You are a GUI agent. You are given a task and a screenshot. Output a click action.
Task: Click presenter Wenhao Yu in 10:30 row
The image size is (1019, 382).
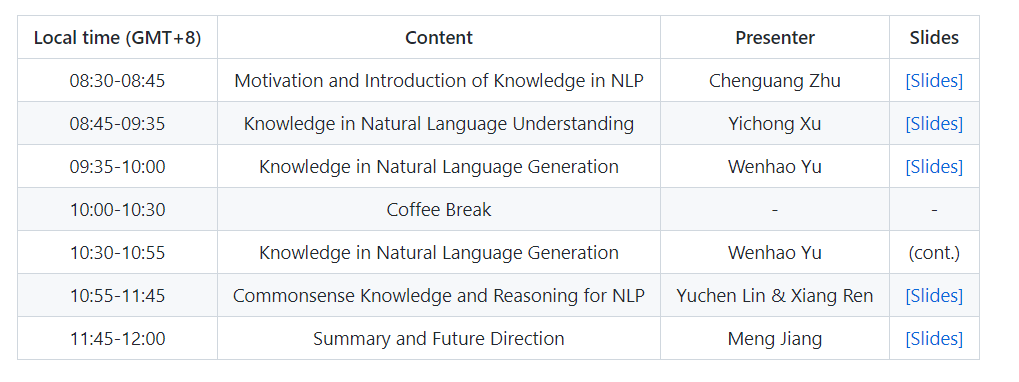pos(775,253)
